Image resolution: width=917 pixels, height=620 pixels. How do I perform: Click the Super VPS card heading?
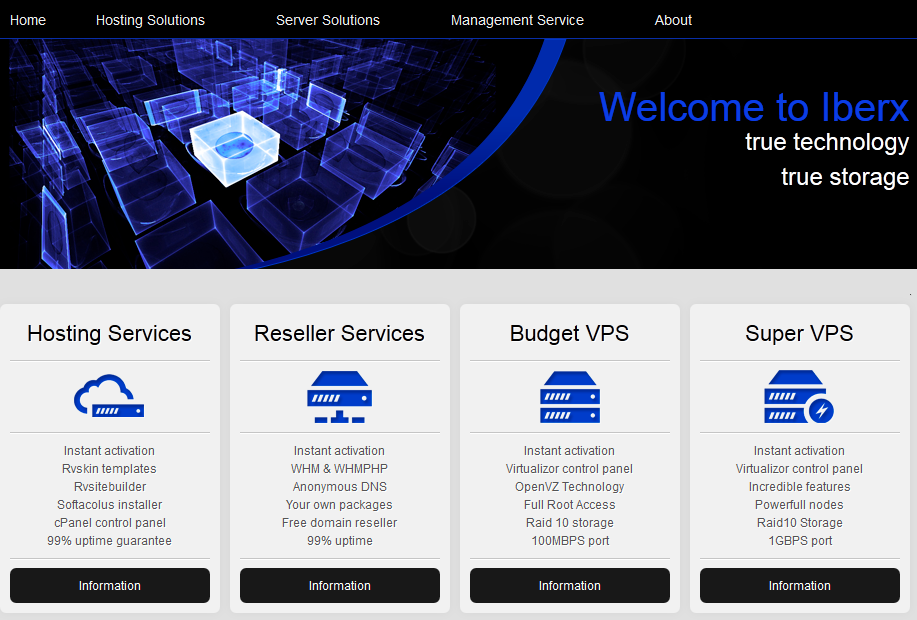click(x=799, y=333)
